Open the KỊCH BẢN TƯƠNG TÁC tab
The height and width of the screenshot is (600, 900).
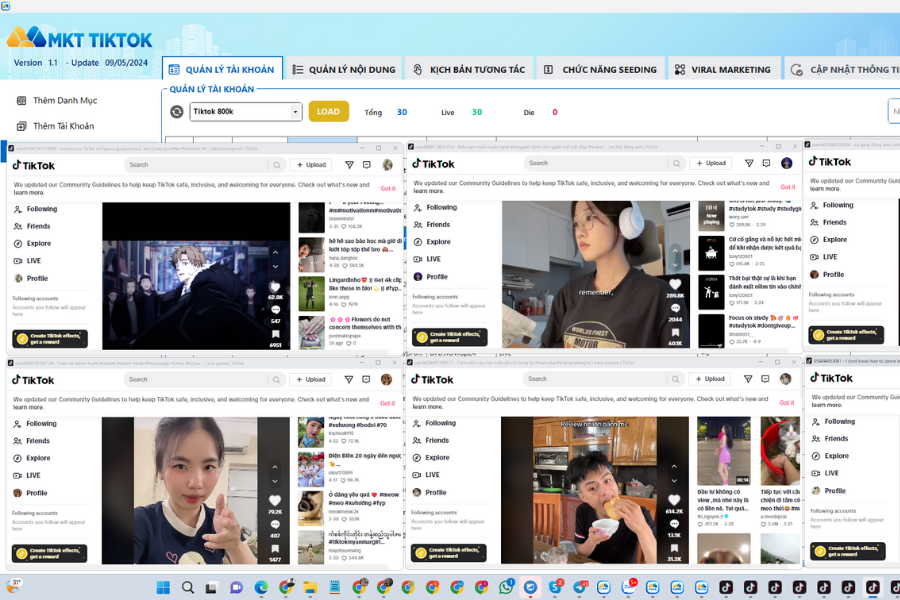point(469,69)
